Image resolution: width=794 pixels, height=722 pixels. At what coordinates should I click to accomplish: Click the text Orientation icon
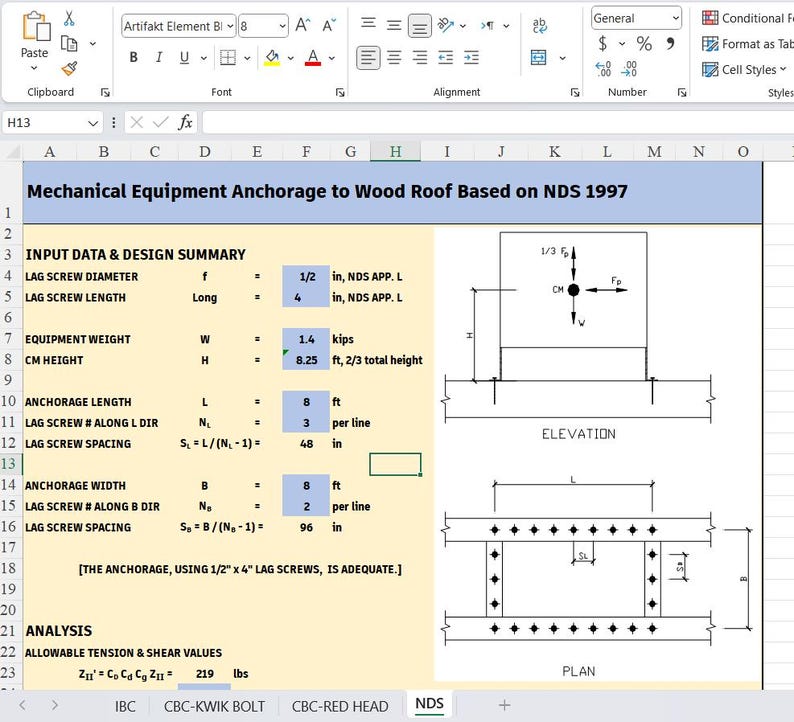[x=446, y=25]
